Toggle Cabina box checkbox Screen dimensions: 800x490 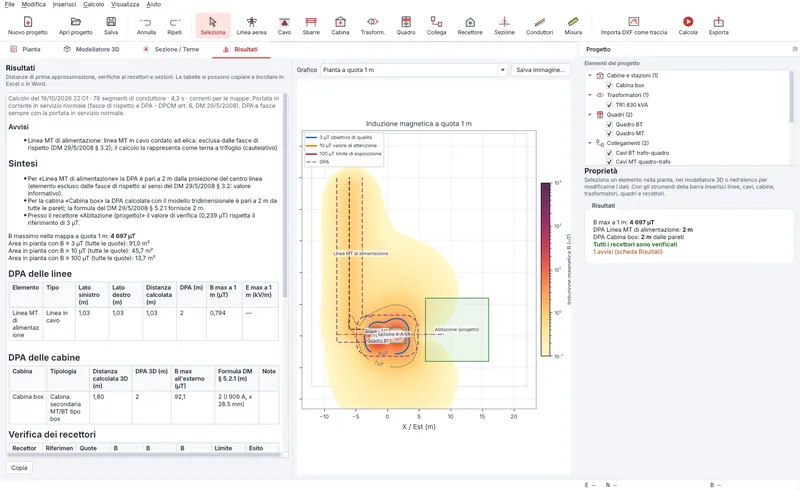click(609, 85)
